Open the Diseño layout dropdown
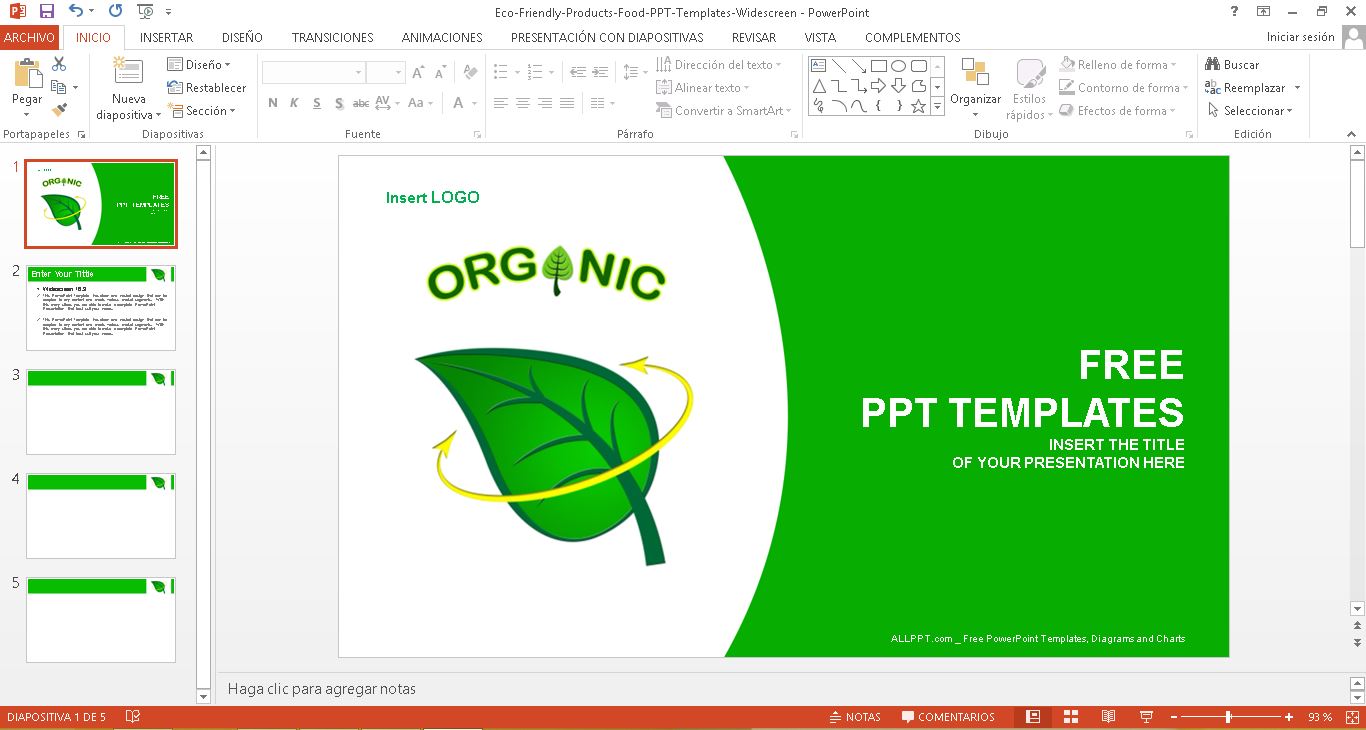 click(x=199, y=65)
